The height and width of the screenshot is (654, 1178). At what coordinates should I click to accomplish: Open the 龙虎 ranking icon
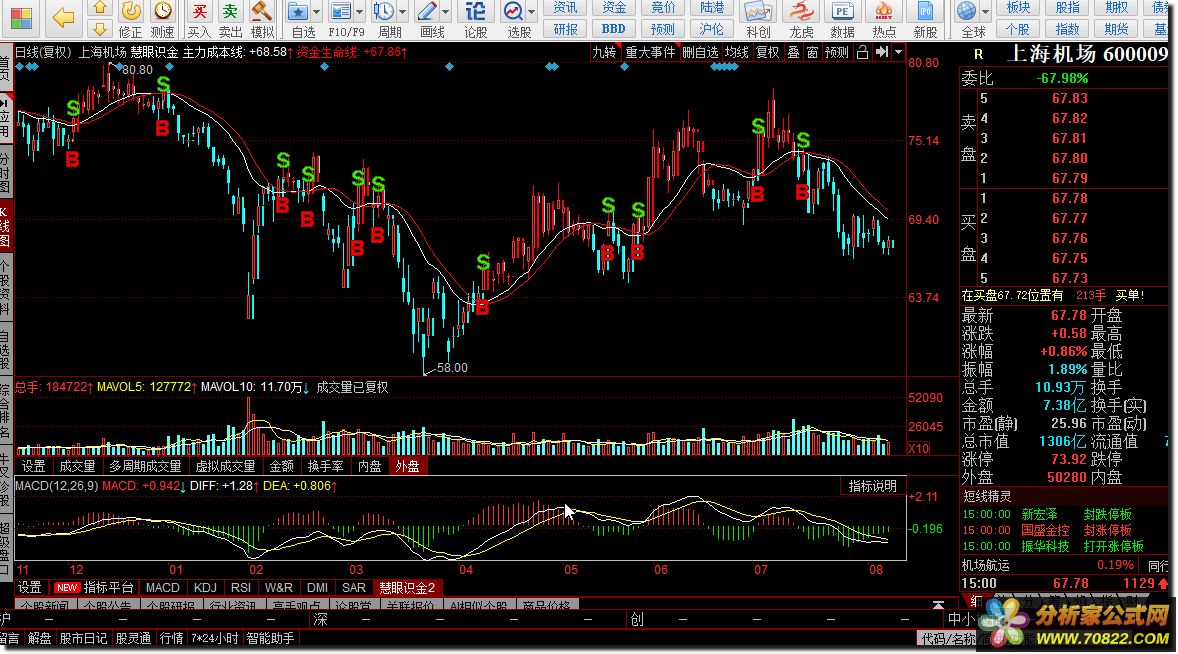(801, 20)
